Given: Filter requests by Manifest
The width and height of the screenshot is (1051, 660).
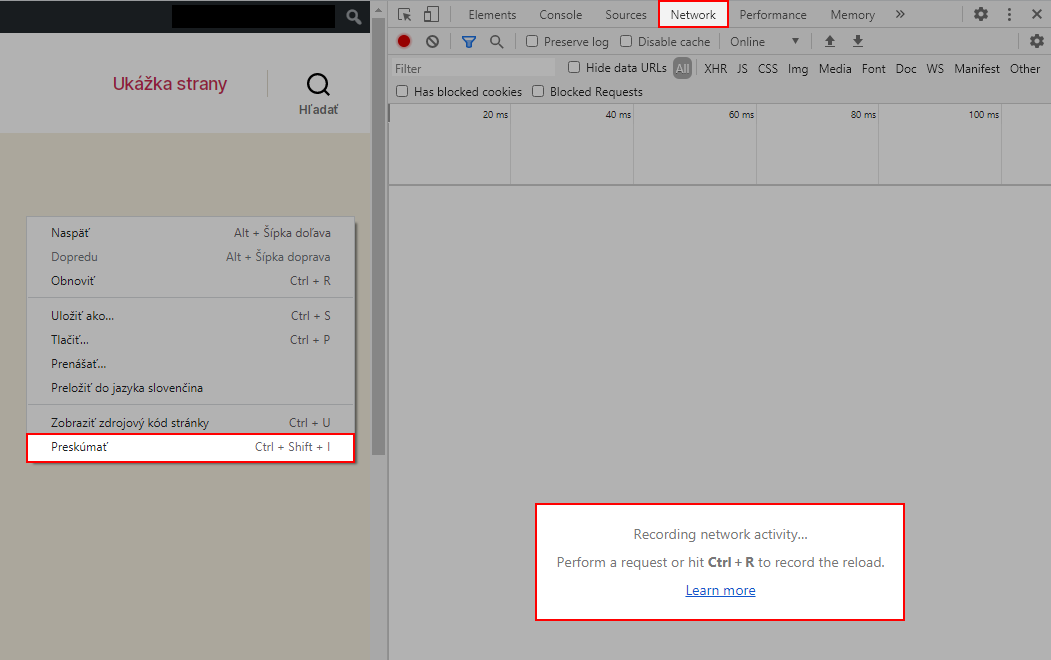Looking at the screenshot, I should coord(977,68).
